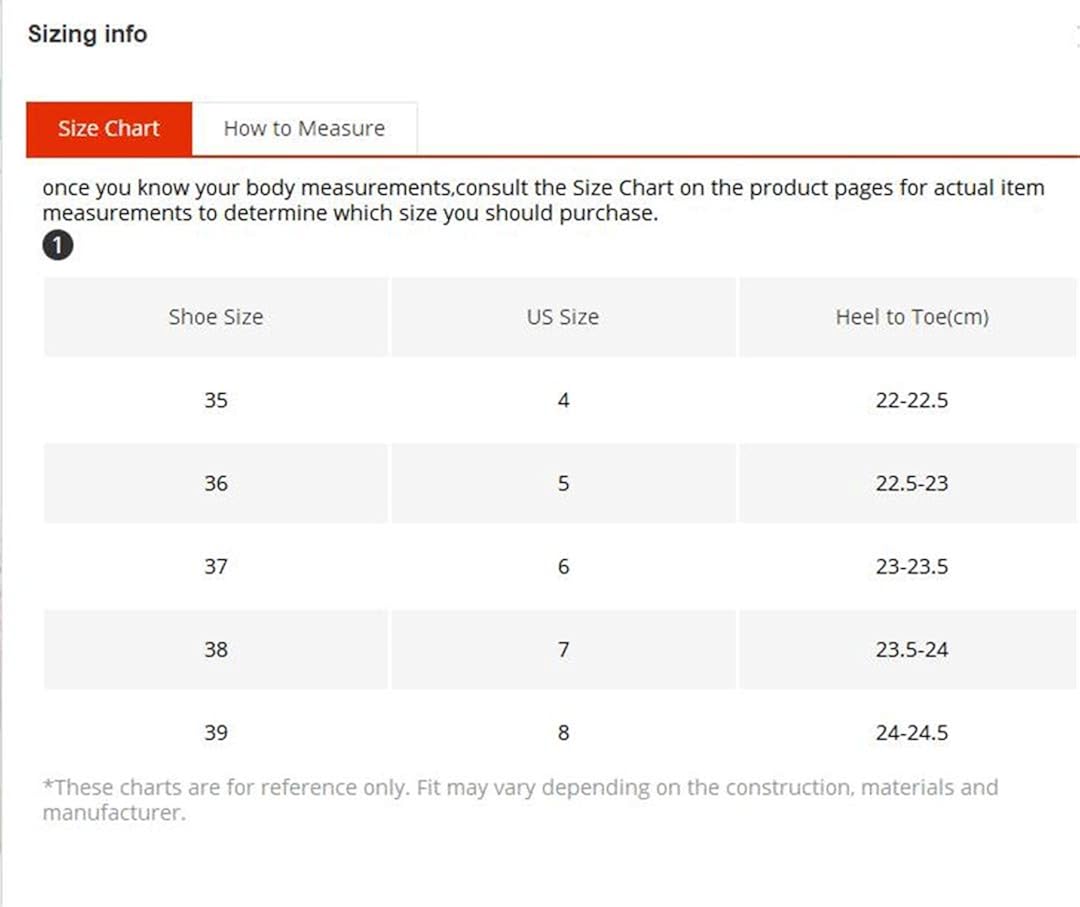Select shoe size 36 cell
The image size is (1080, 907).
[x=216, y=483]
